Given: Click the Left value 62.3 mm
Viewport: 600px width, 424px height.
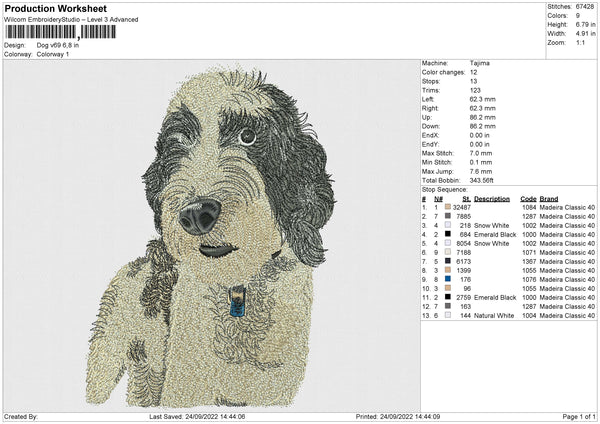Looking at the screenshot, I should (483, 99).
